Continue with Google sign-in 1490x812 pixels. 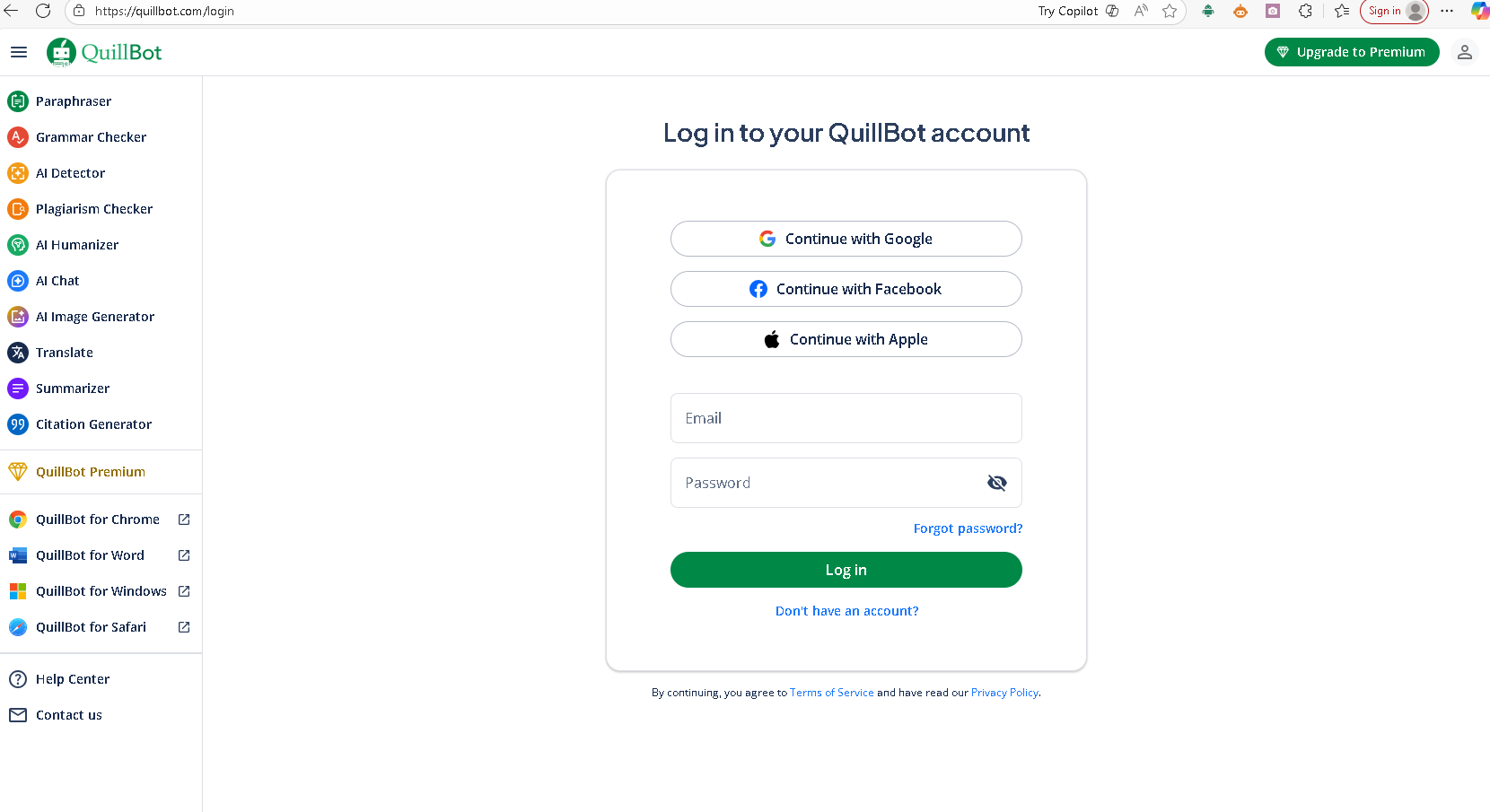click(x=846, y=239)
